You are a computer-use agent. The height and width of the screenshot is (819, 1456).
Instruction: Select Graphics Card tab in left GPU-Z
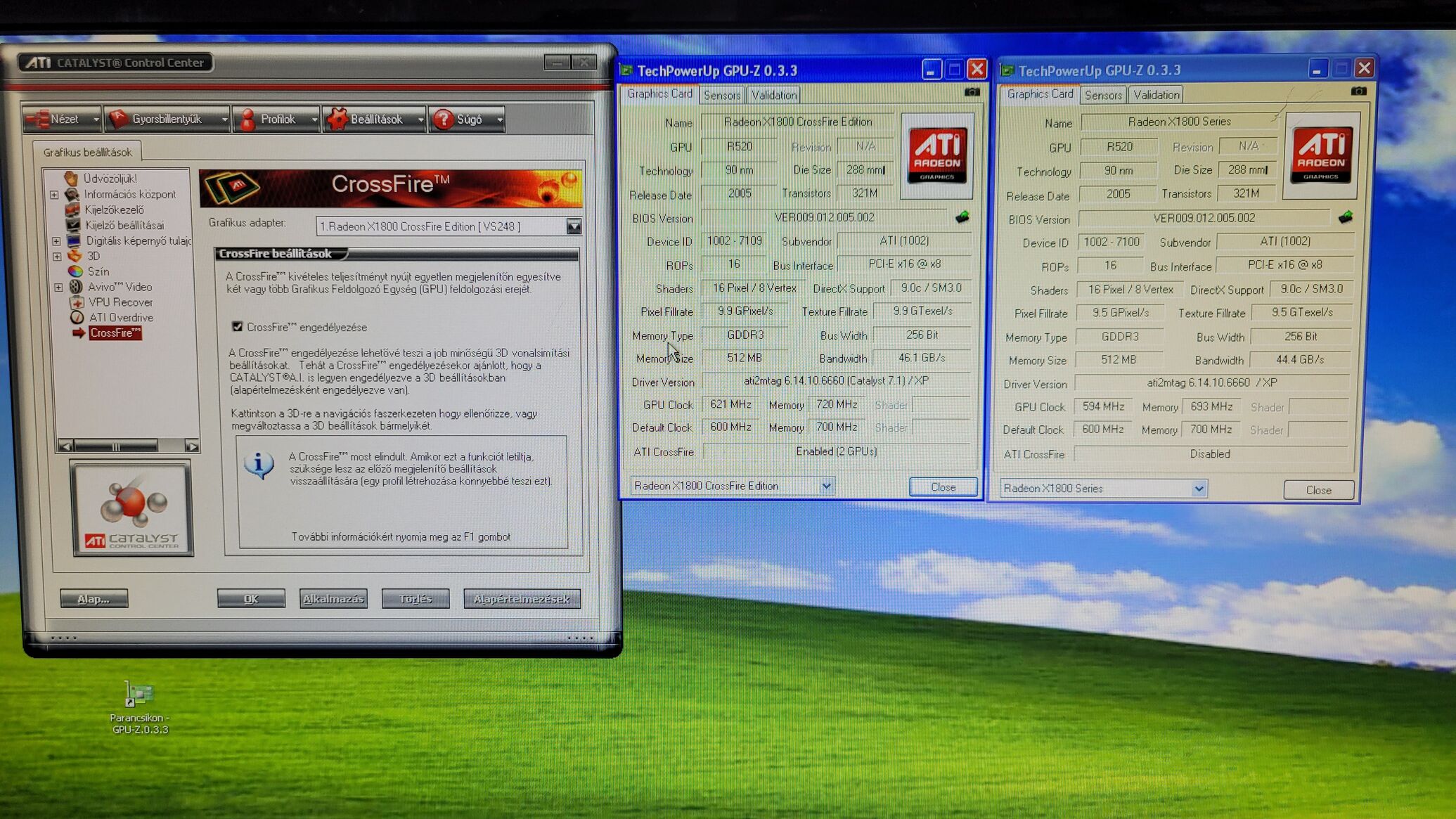[x=659, y=93]
